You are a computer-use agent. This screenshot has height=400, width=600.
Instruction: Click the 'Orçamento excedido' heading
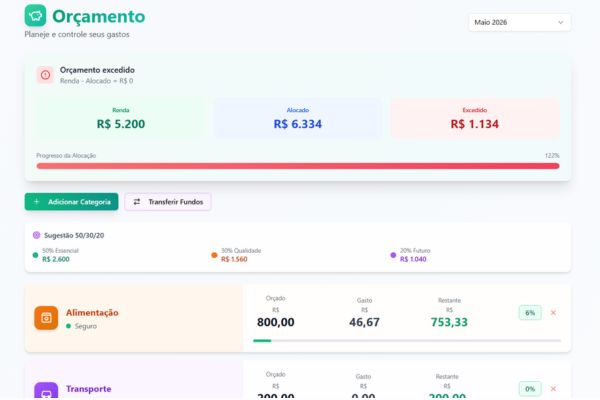tap(97, 70)
